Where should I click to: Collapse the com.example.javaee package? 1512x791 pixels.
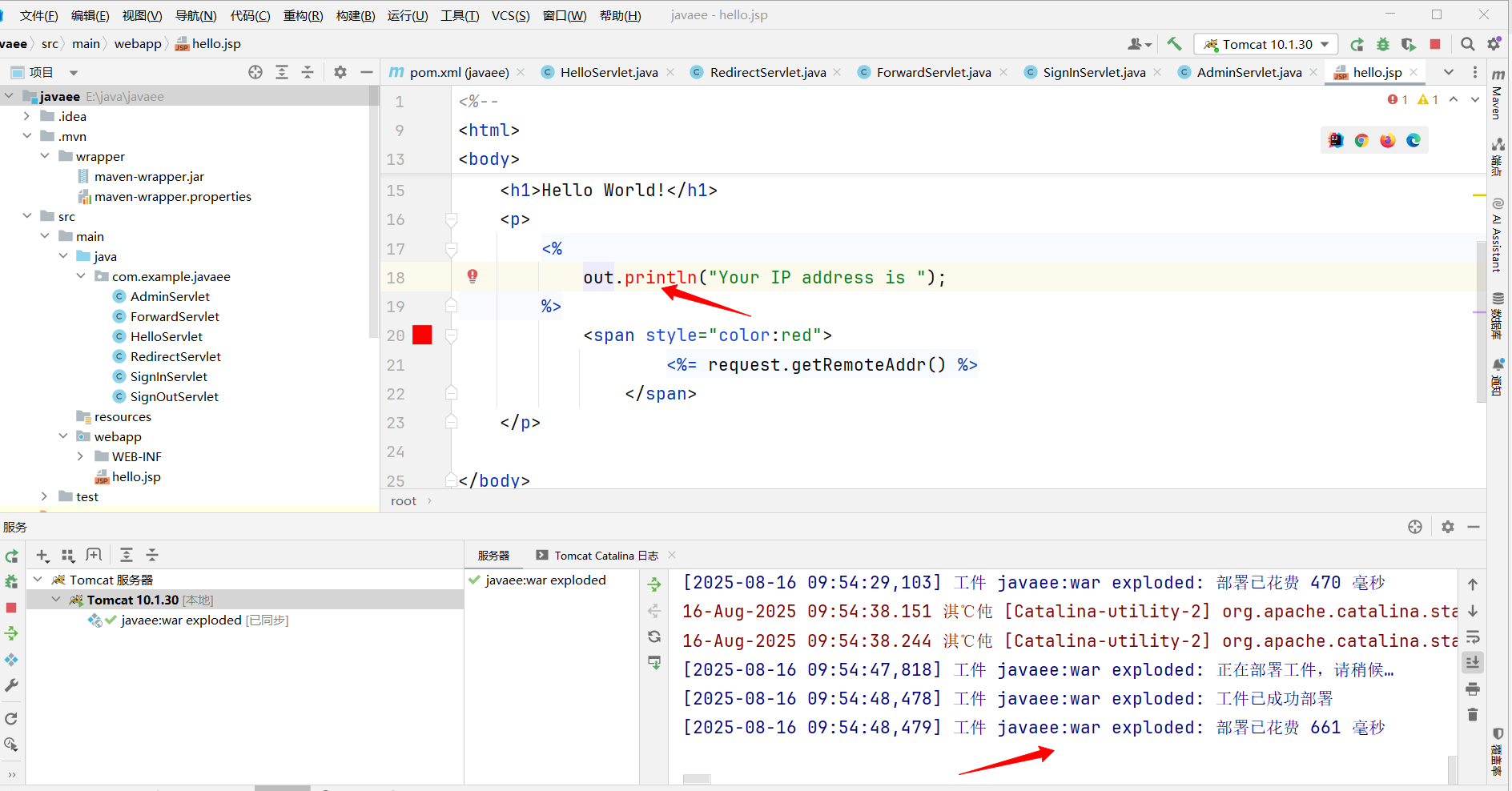click(81, 276)
